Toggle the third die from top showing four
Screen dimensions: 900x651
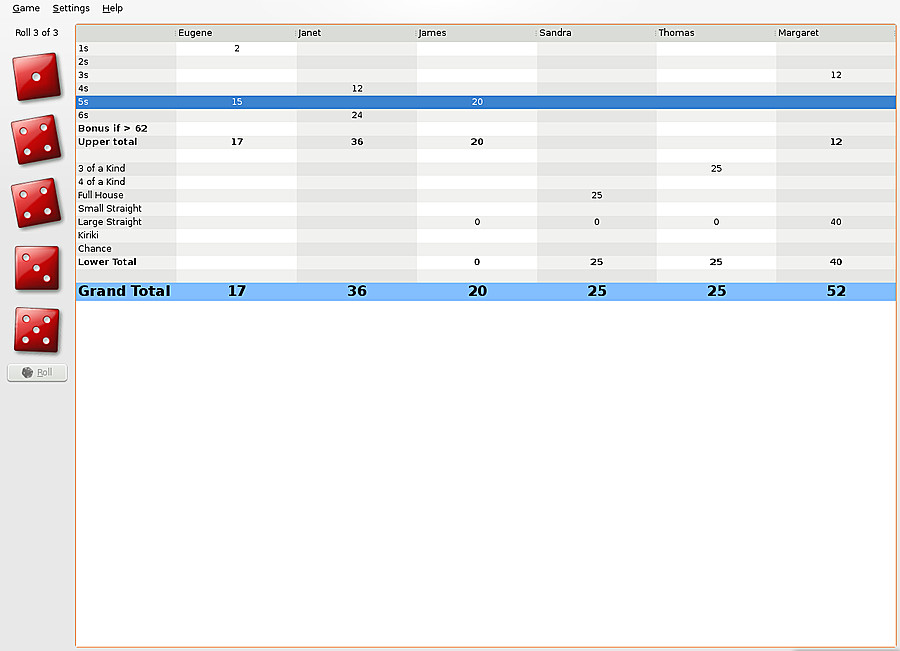click(x=37, y=203)
